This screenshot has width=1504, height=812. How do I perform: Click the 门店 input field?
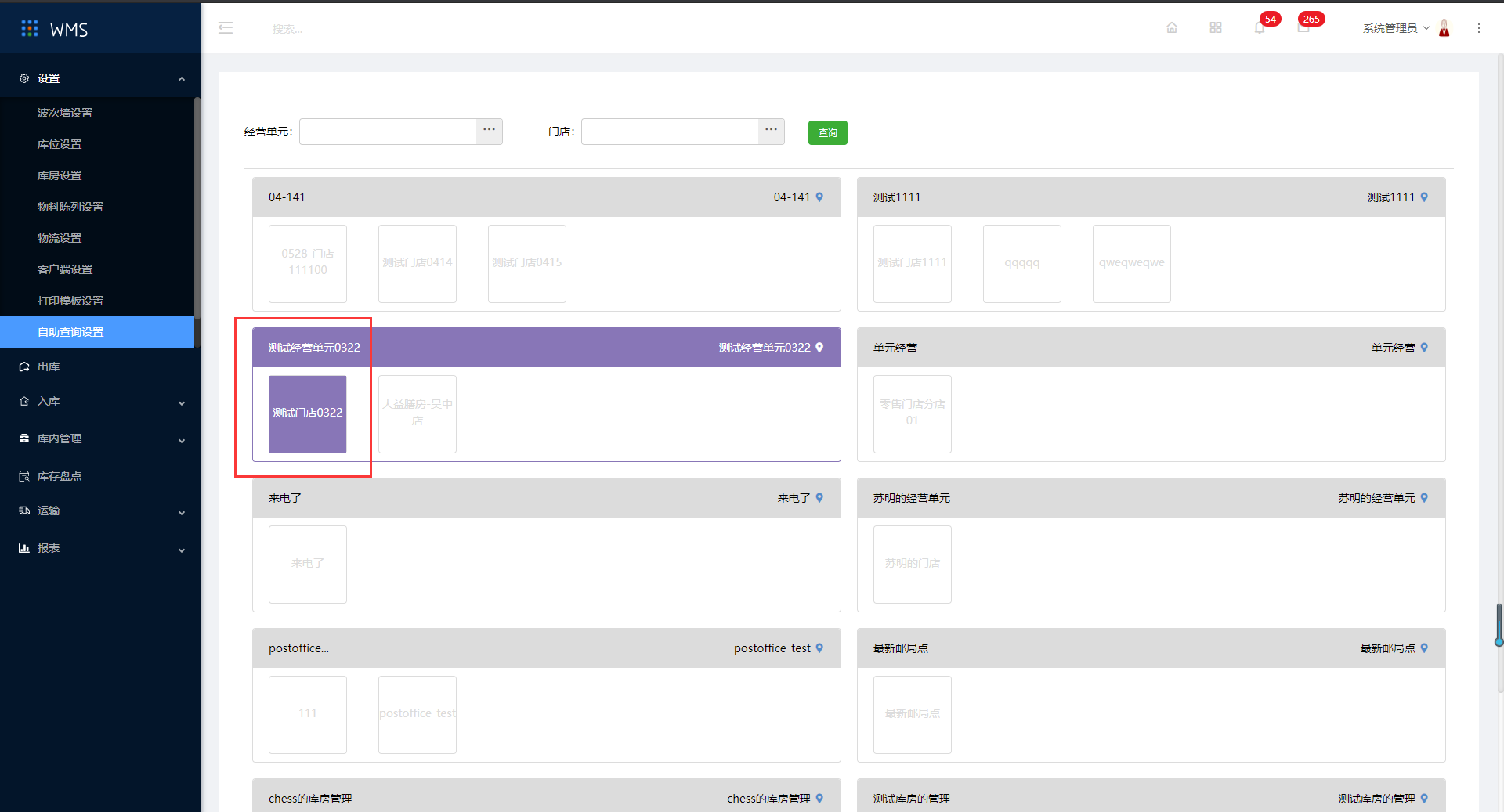(670, 132)
